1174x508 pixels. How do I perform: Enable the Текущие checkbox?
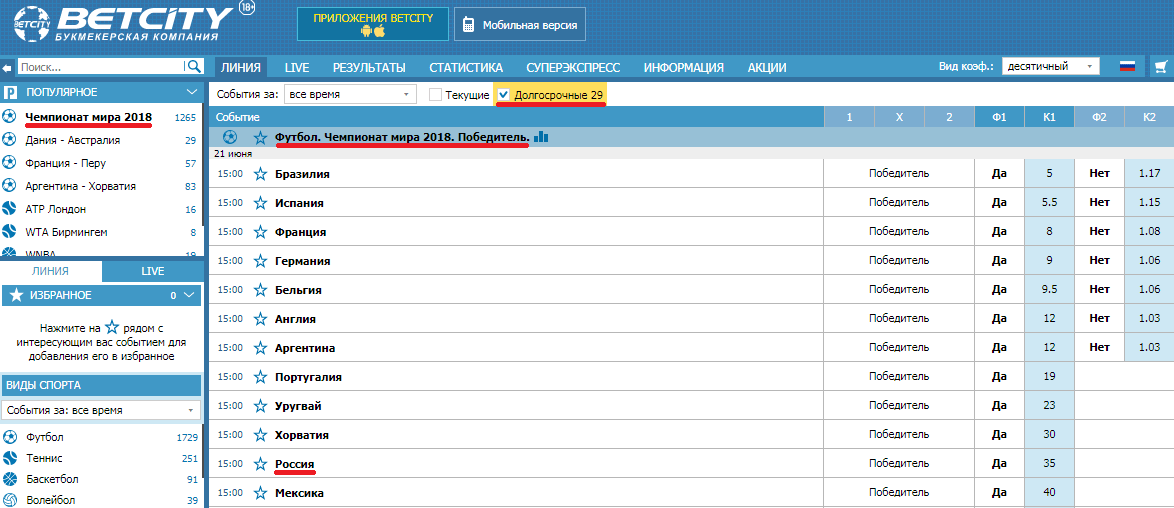[x=435, y=95]
